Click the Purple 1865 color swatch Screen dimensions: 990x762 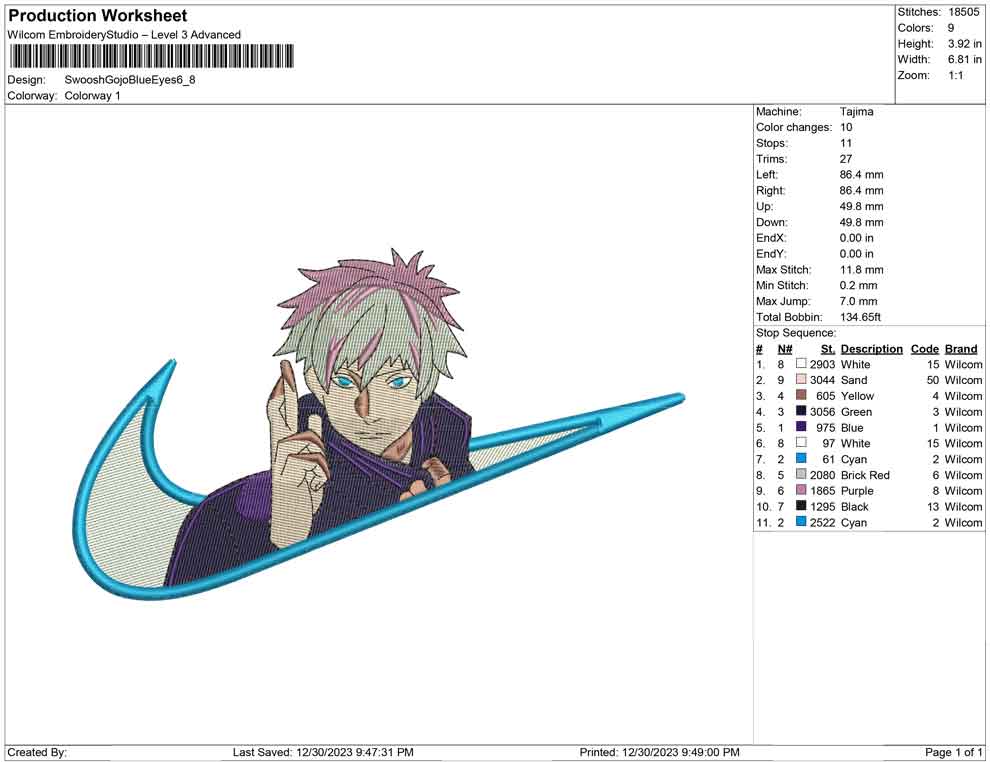(x=801, y=490)
